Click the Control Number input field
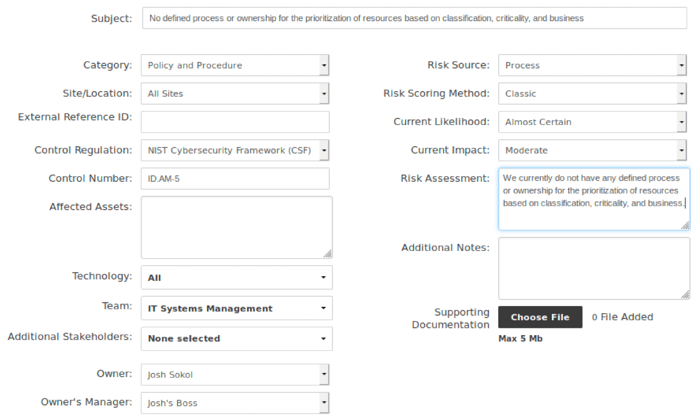The width and height of the screenshot is (691, 418). point(235,179)
